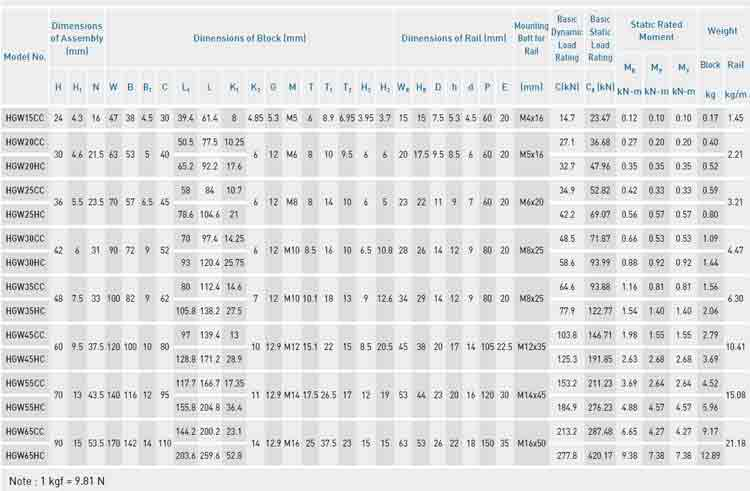
Task: Select mounting bolt value M14x45
Action: pos(531,395)
